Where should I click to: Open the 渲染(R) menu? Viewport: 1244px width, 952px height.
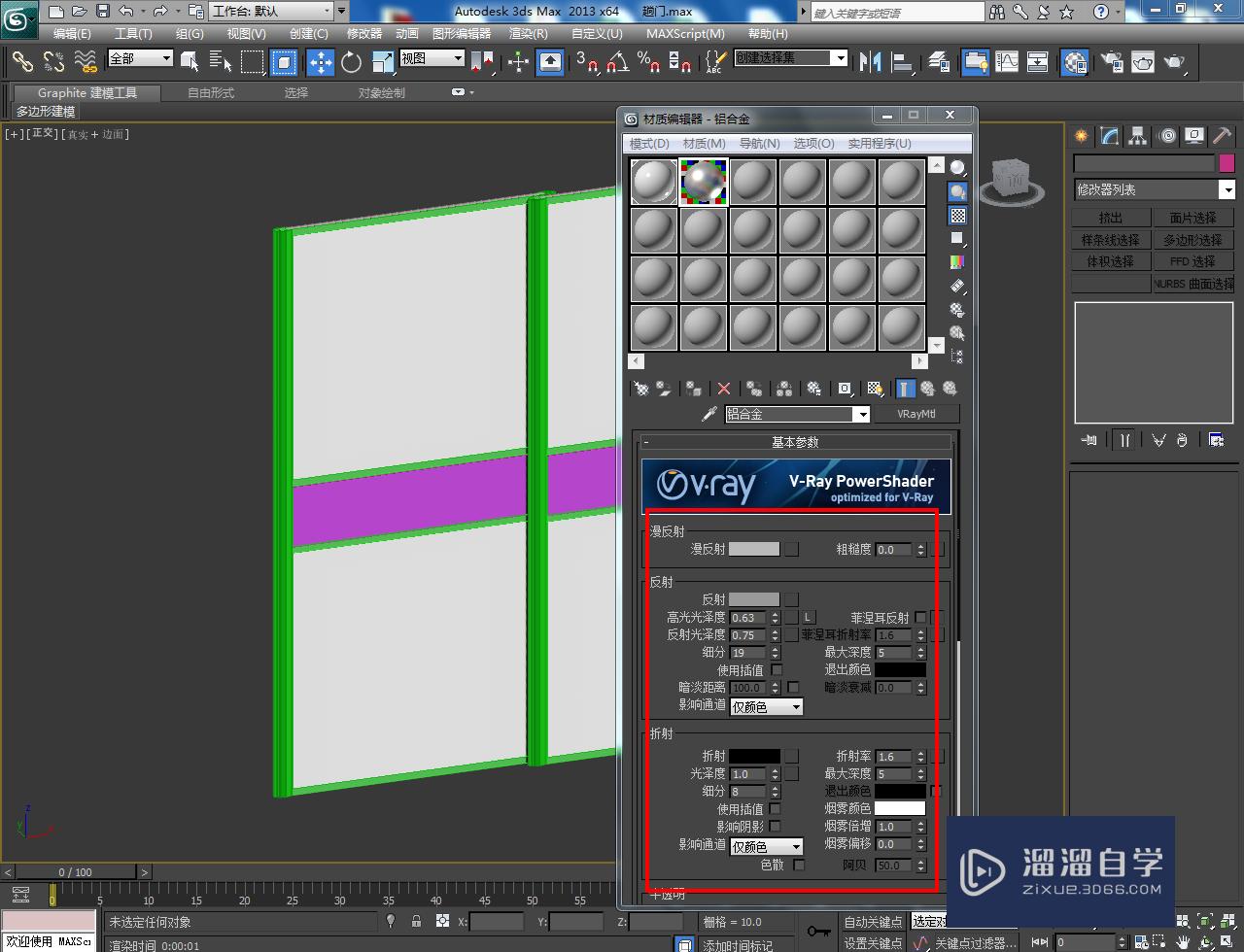coord(529,34)
